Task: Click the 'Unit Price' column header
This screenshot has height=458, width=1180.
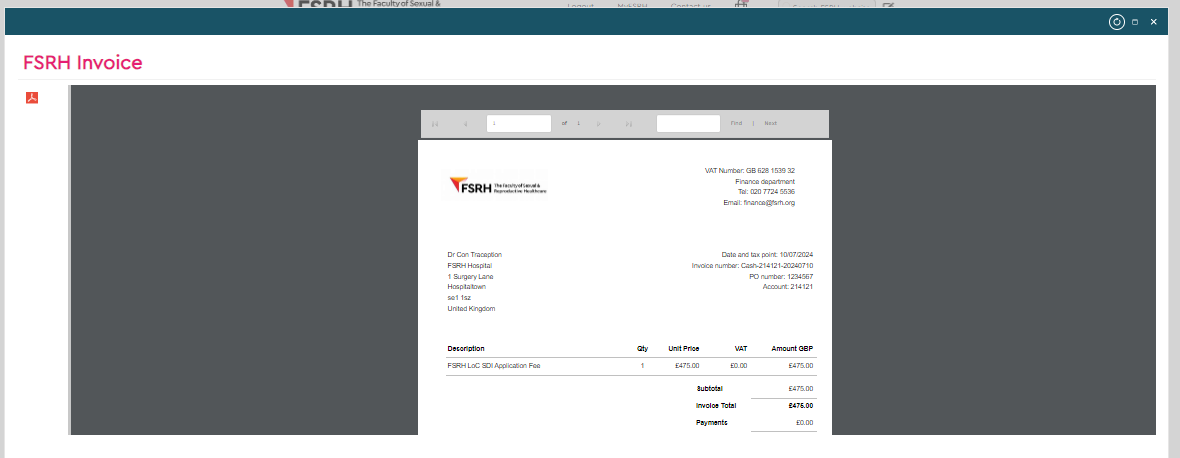Action: (x=684, y=349)
